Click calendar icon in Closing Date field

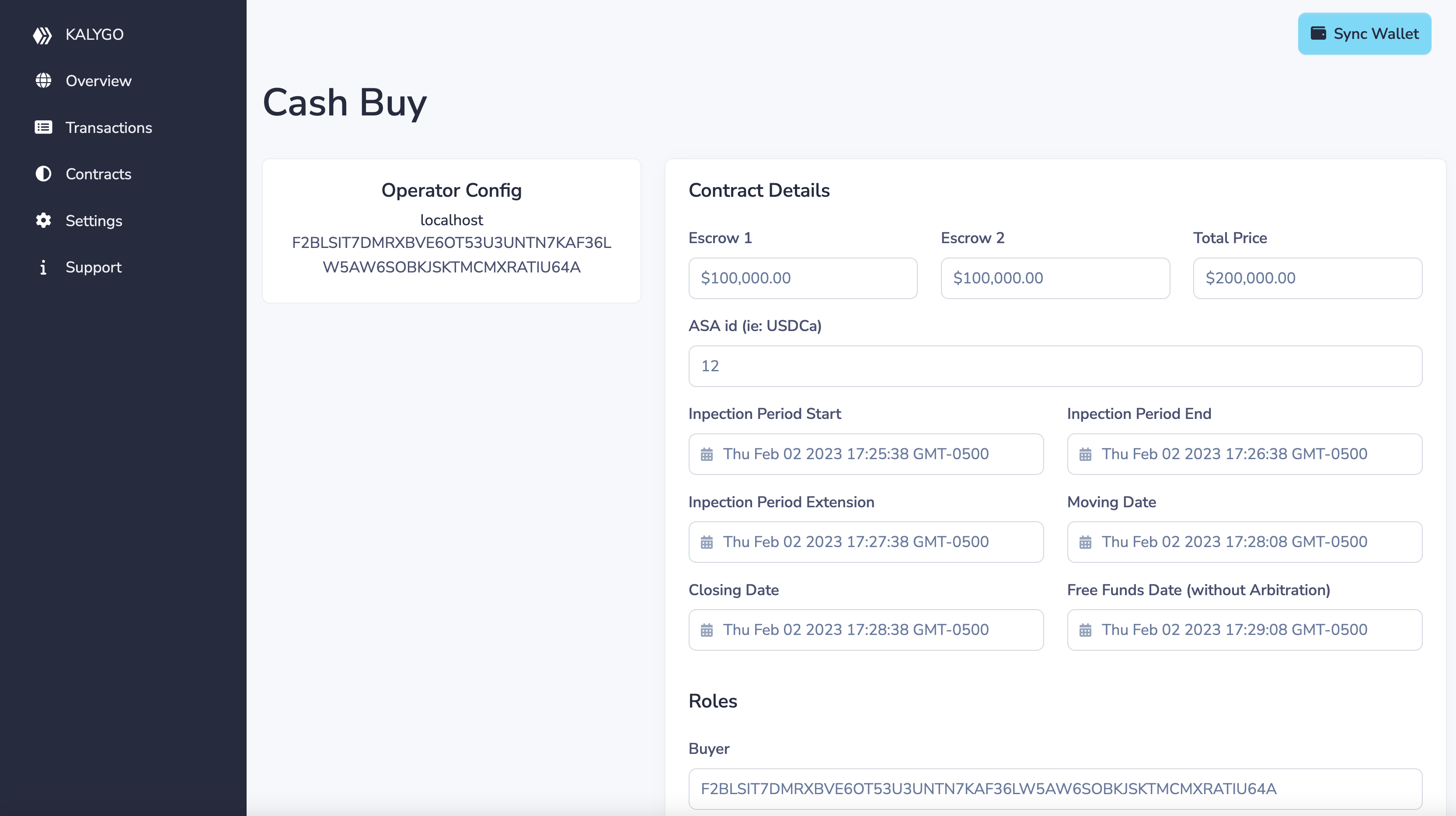[x=707, y=630]
